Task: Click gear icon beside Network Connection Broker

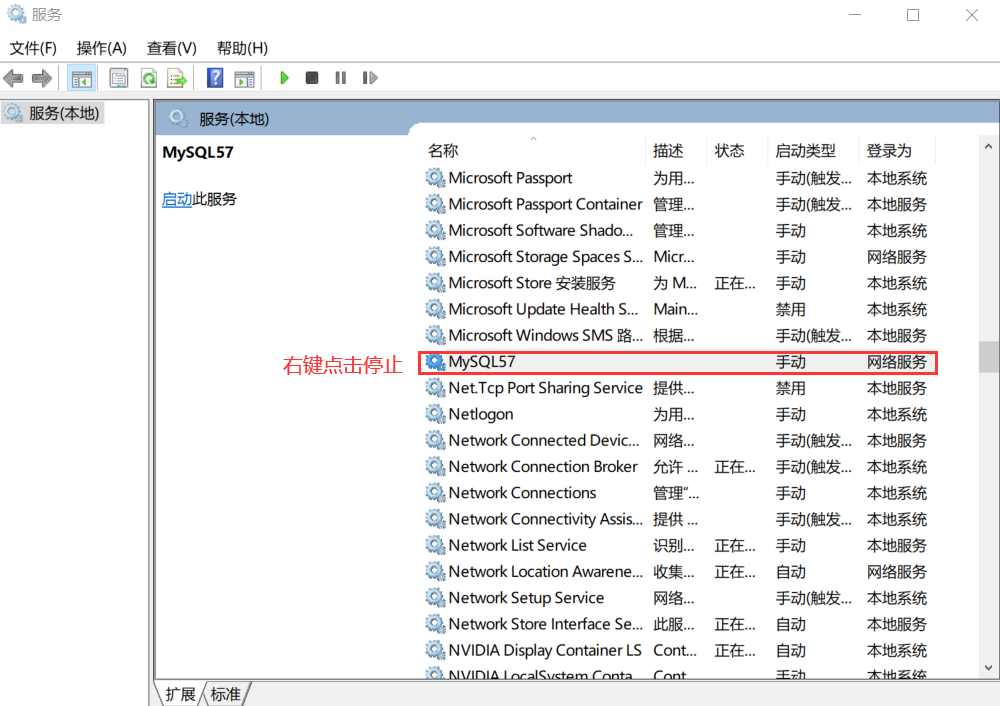Action: coord(435,467)
